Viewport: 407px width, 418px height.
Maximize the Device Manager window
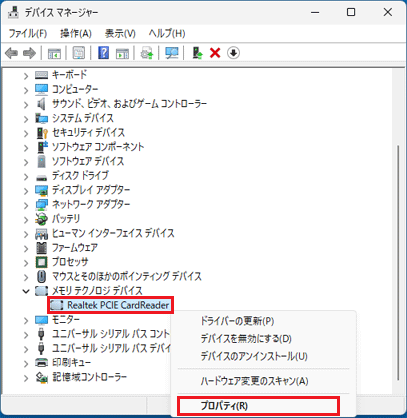pos(351,13)
